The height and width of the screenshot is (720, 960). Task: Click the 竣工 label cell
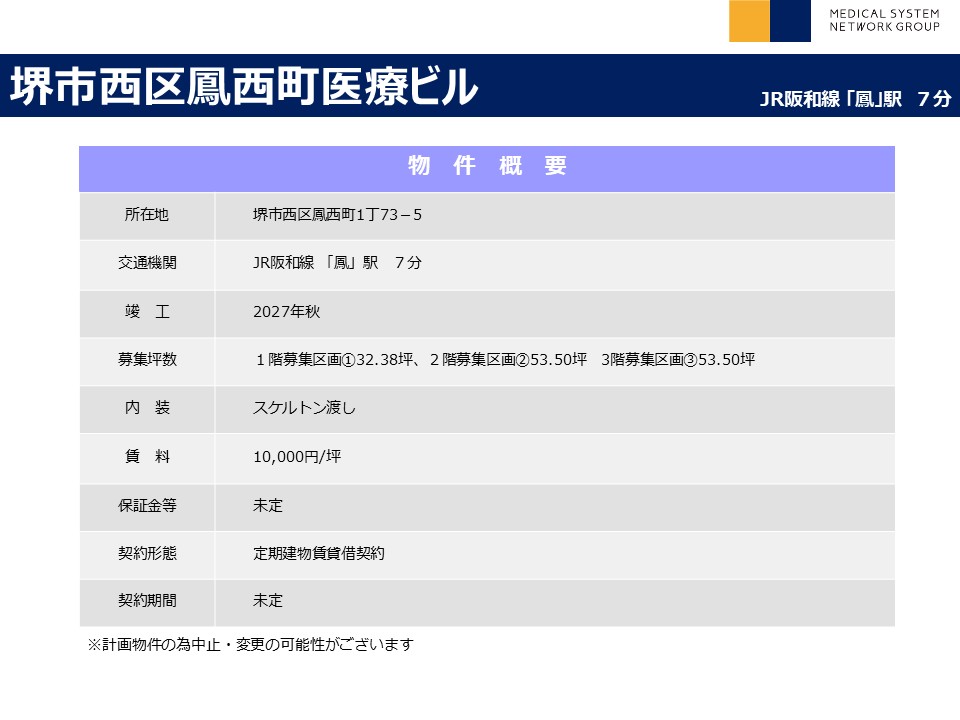(x=147, y=312)
